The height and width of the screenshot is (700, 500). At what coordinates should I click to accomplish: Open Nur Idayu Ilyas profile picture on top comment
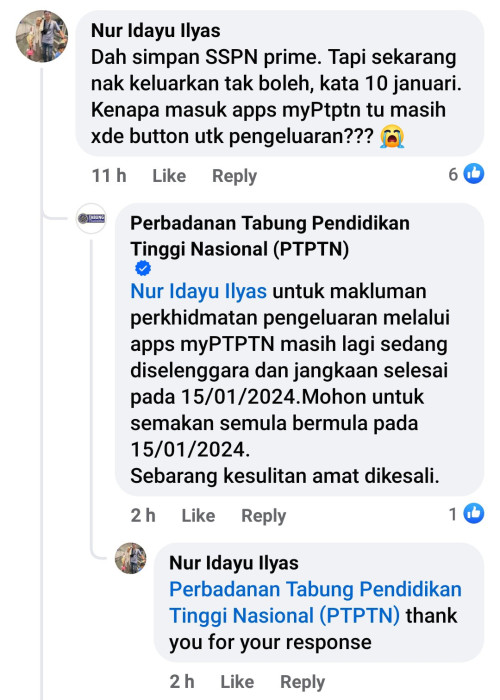coord(42,36)
